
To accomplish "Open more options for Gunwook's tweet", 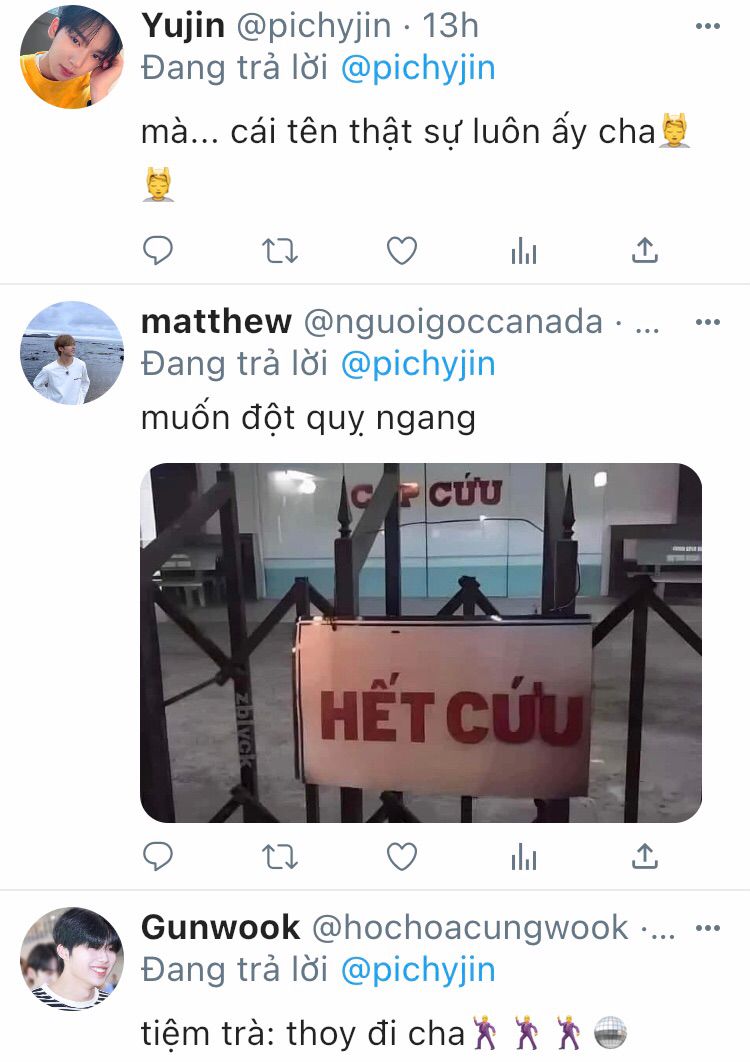I will [708, 928].
